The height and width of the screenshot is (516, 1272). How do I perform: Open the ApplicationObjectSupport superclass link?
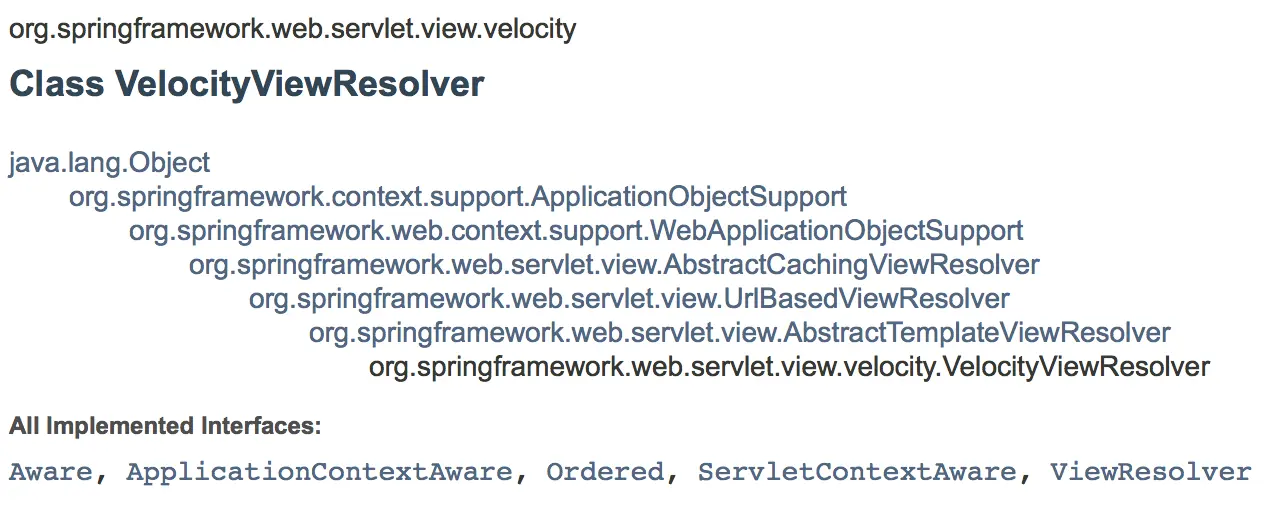[x=458, y=197]
